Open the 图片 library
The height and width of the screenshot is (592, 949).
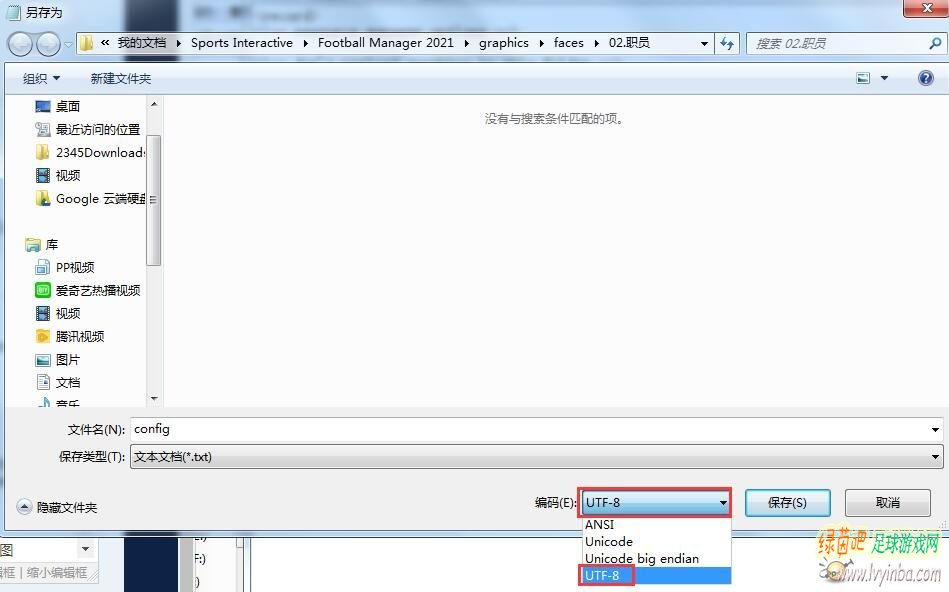(x=68, y=360)
